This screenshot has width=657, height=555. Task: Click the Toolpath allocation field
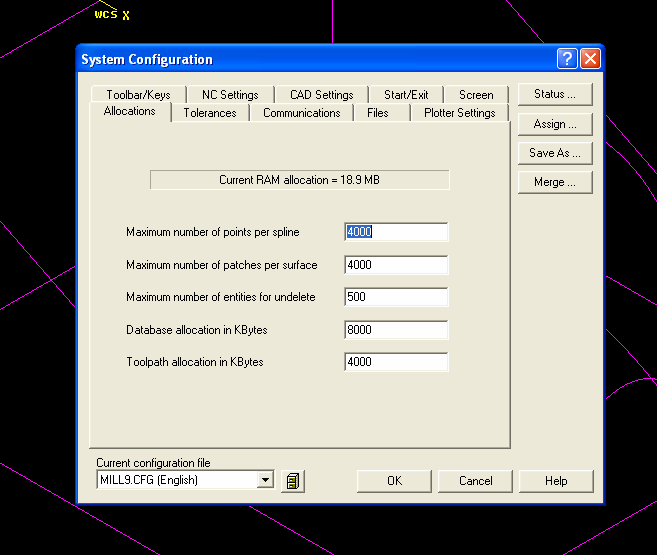[x=396, y=362]
